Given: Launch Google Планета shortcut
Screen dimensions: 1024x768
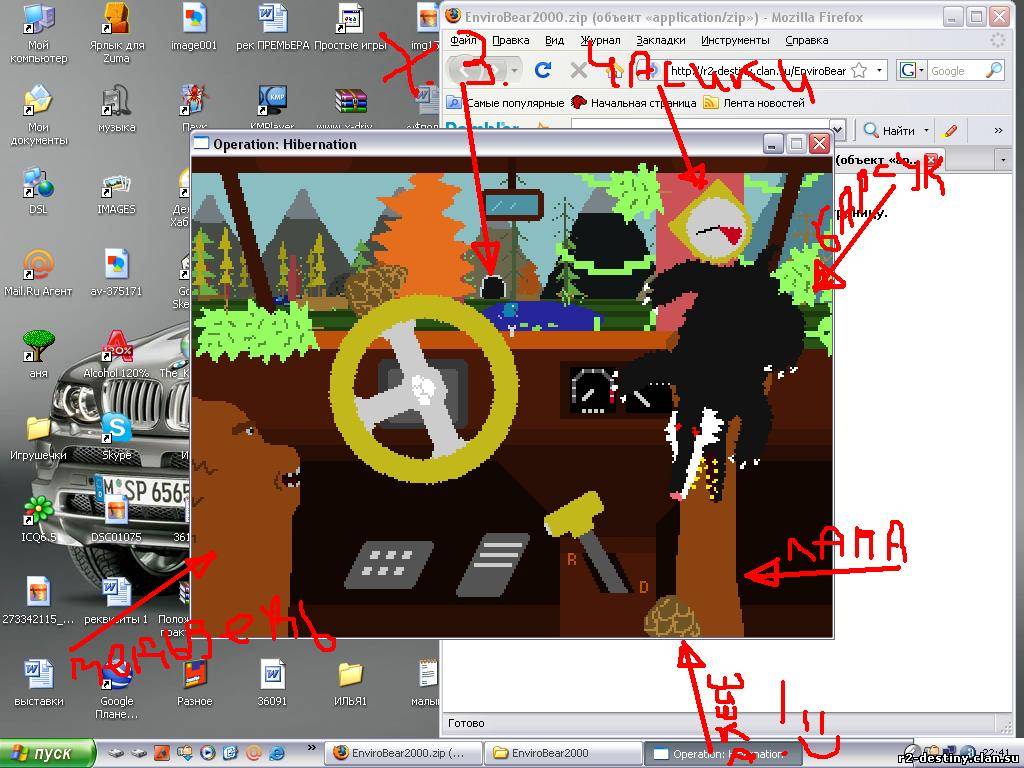Looking at the screenshot, I should click(116, 690).
